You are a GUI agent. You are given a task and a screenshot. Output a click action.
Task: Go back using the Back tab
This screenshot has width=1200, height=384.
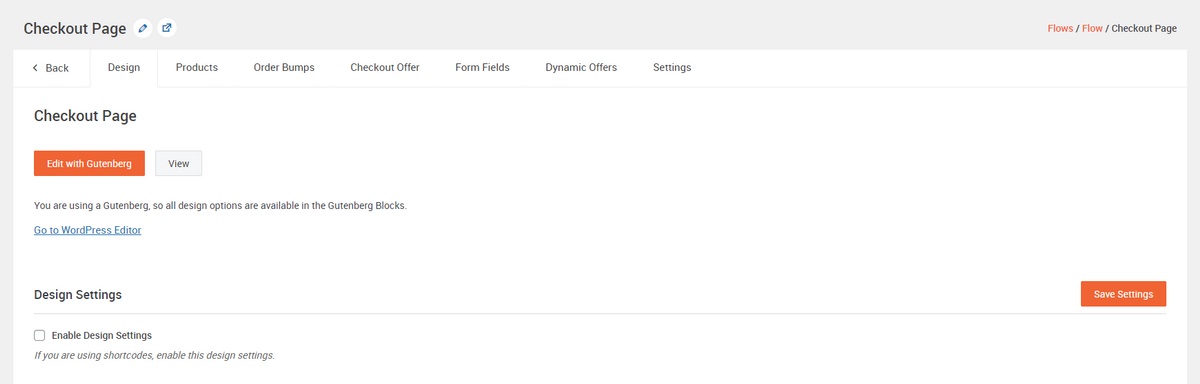click(x=51, y=68)
